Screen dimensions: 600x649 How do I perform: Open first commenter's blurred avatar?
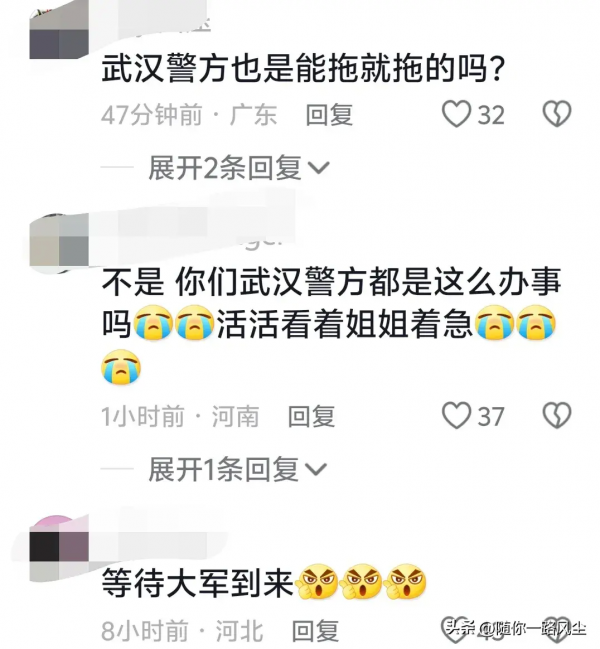tap(59, 30)
